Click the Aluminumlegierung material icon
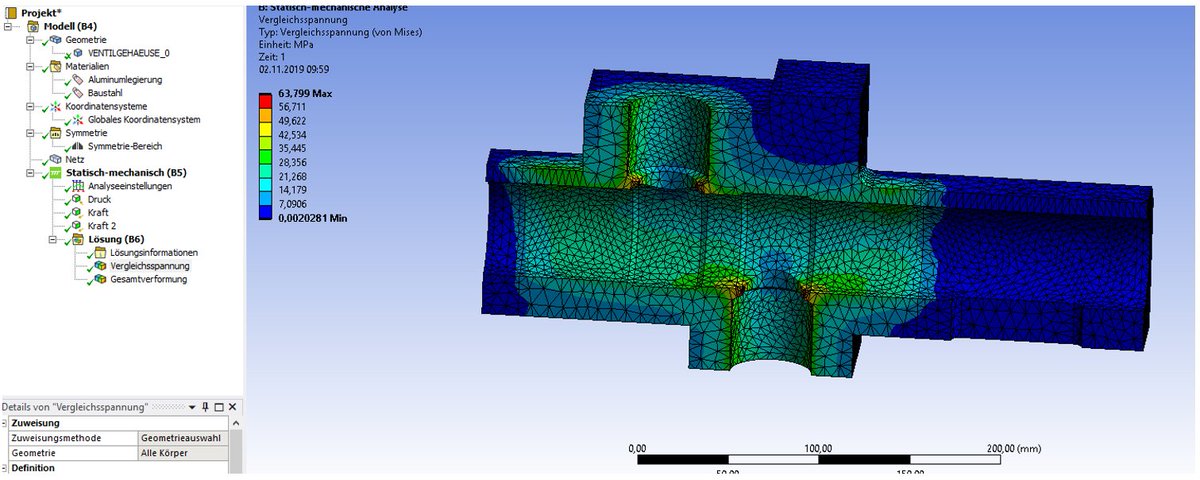 coord(79,79)
